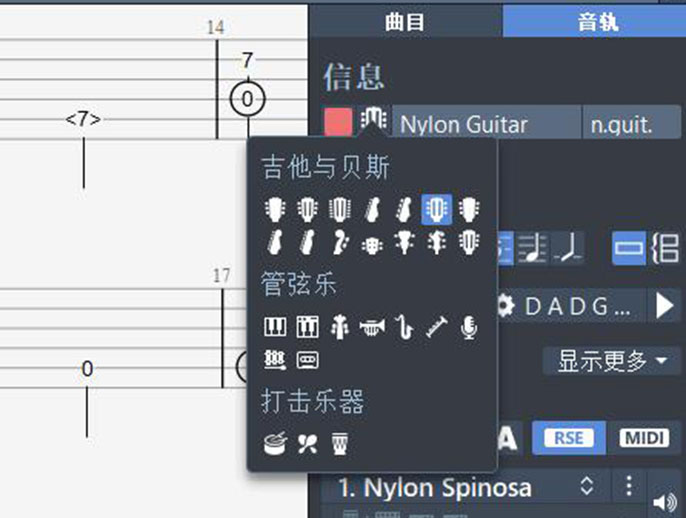Image resolution: width=686 pixels, height=518 pixels.
Task: Choose solid headstock icon right of highlighted icon
Action: click(x=469, y=209)
